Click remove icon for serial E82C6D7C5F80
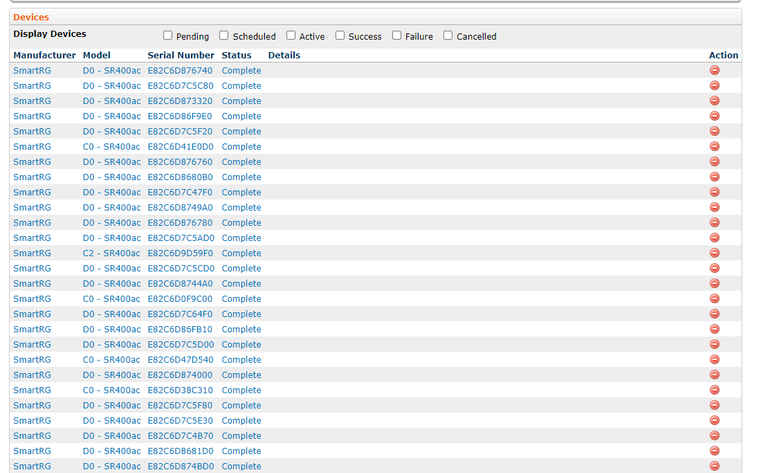The width and height of the screenshot is (779, 473). click(x=714, y=405)
